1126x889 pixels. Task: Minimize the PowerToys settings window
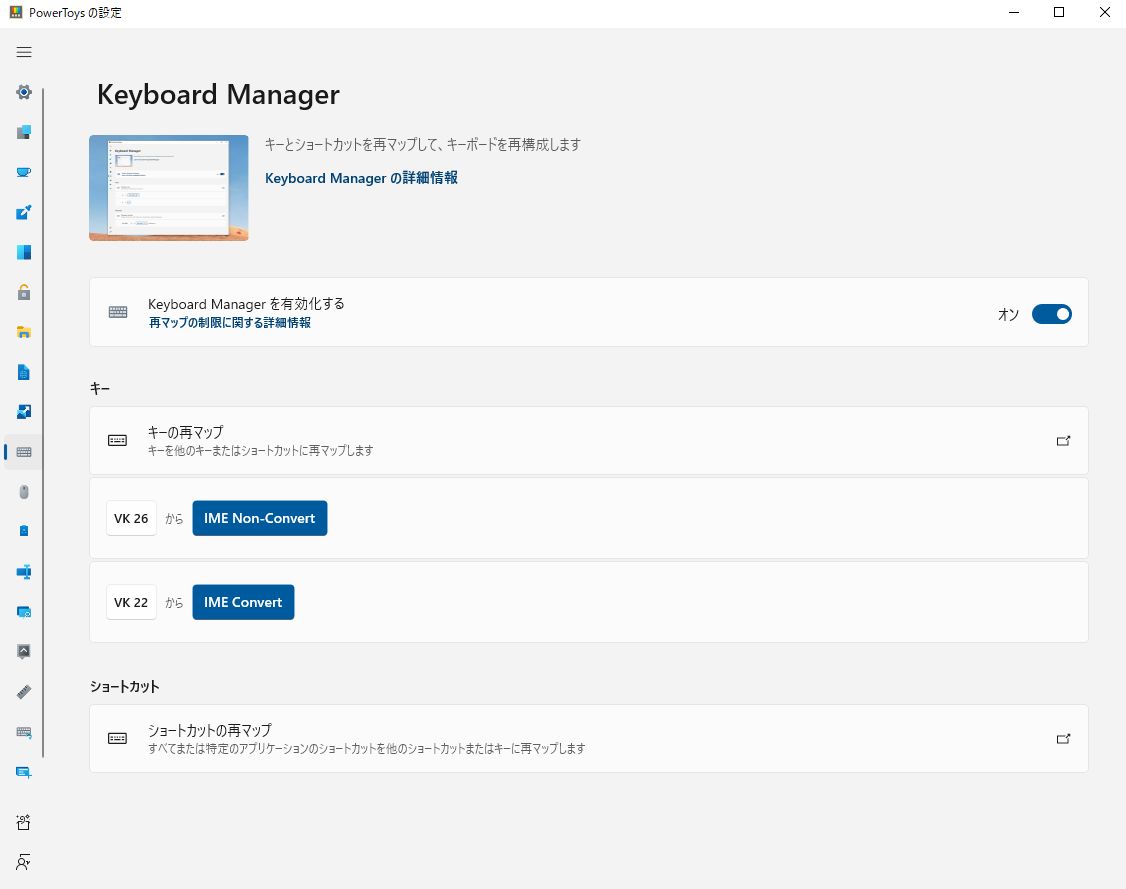pyautogui.click(x=1014, y=12)
